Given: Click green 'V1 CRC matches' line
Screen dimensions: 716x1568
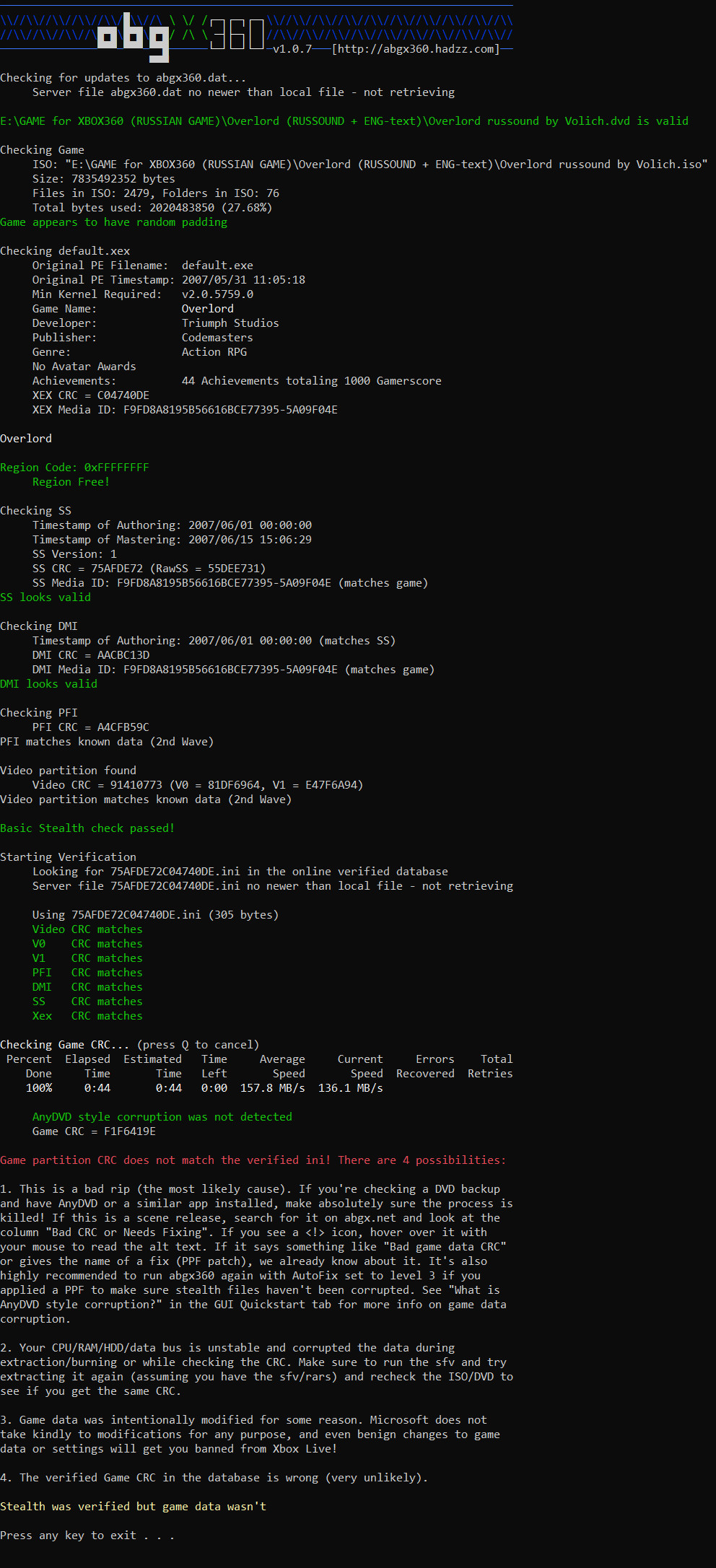Looking at the screenshot, I should [x=87, y=958].
